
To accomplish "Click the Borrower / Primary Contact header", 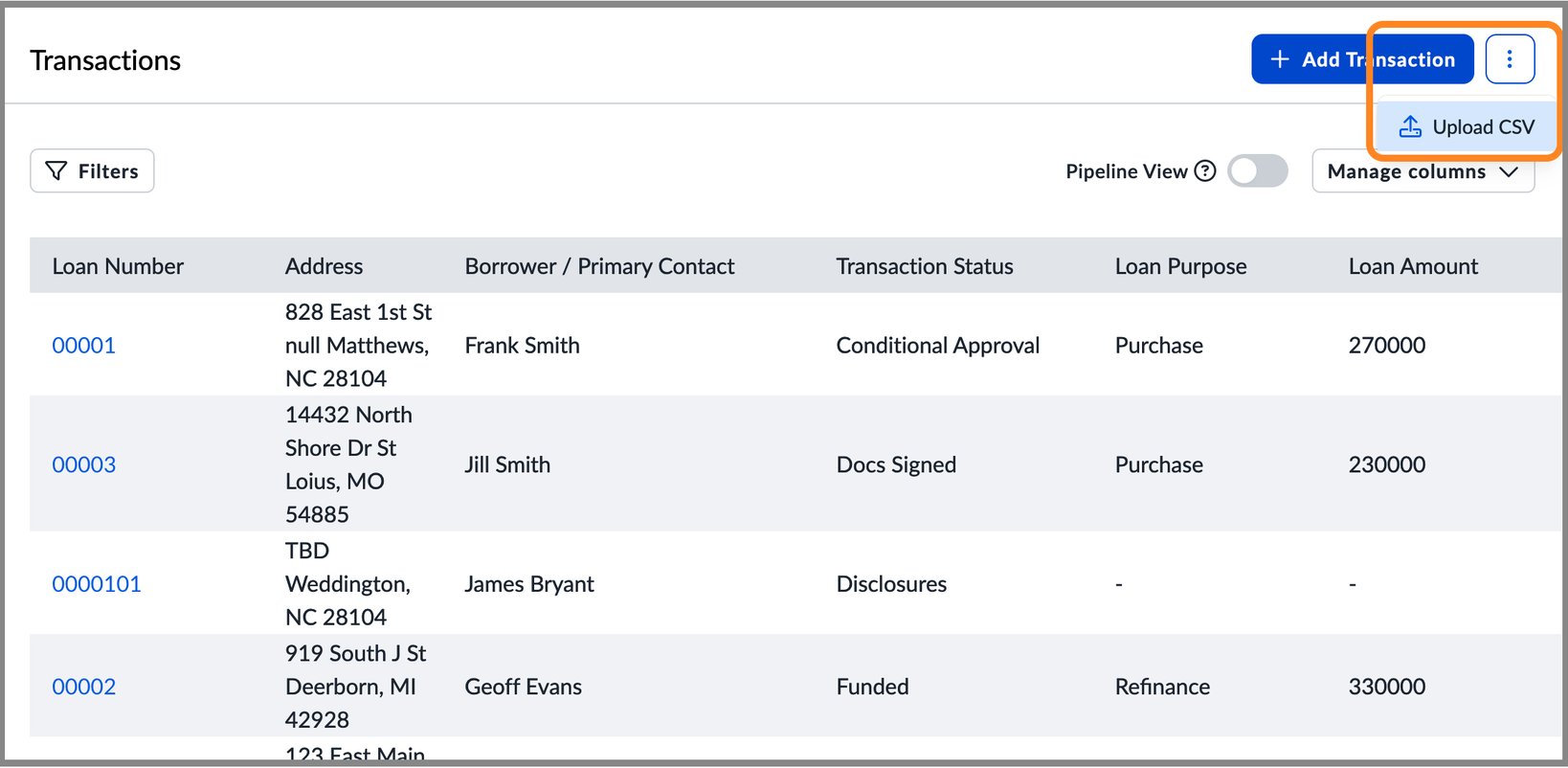I will 599,266.
